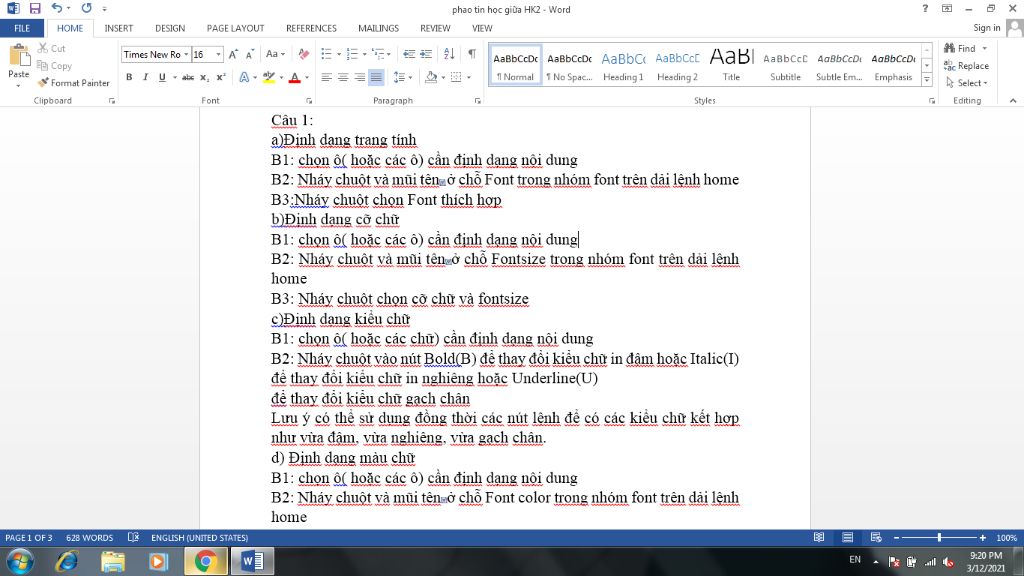
Task: Open font color dropdown arrow
Action: click(x=307, y=78)
